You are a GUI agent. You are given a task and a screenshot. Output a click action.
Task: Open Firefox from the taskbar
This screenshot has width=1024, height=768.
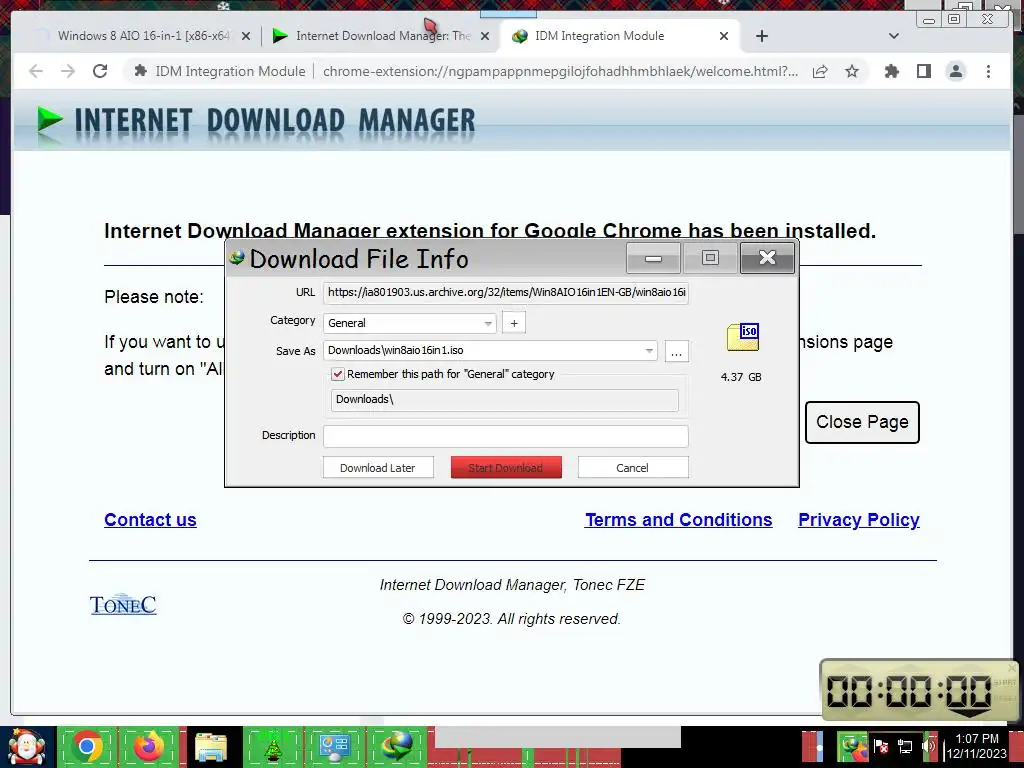[x=150, y=747]
